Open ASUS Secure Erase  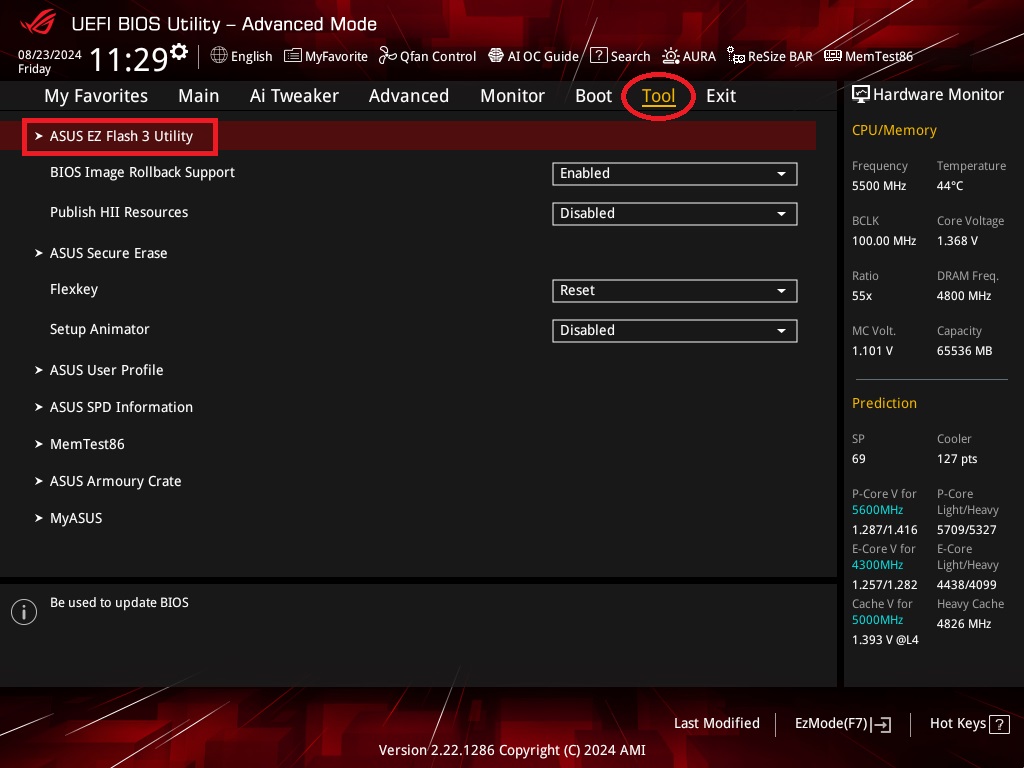[108, 253]
